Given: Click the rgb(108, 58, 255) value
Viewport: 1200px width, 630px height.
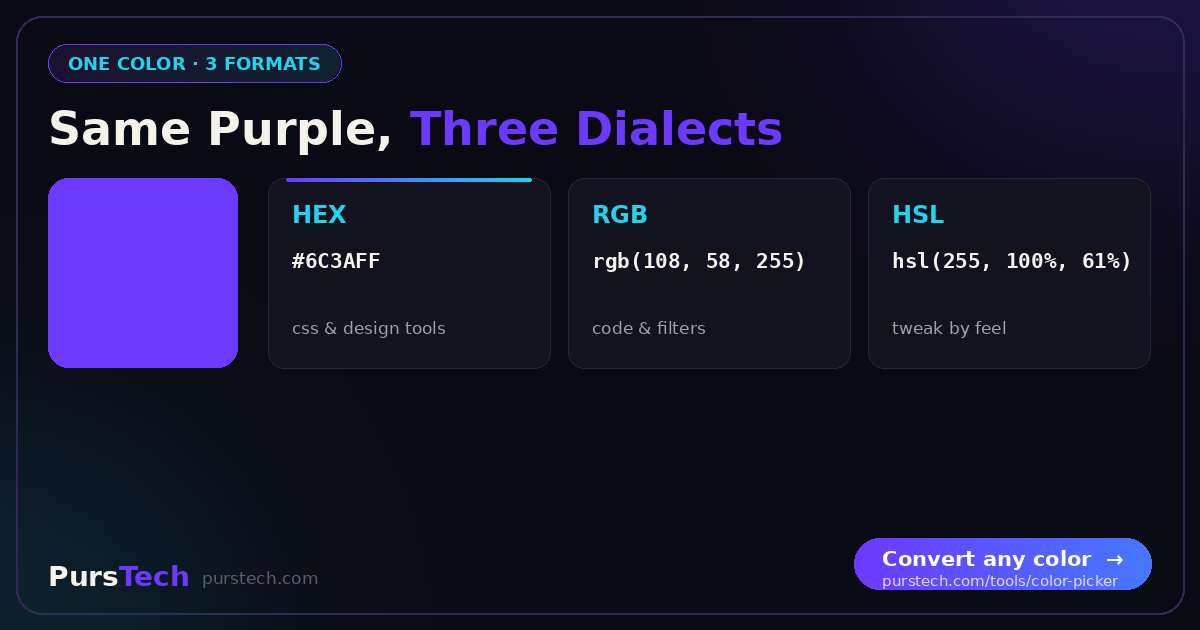Looking at the screenshot, I should point(699,262).
